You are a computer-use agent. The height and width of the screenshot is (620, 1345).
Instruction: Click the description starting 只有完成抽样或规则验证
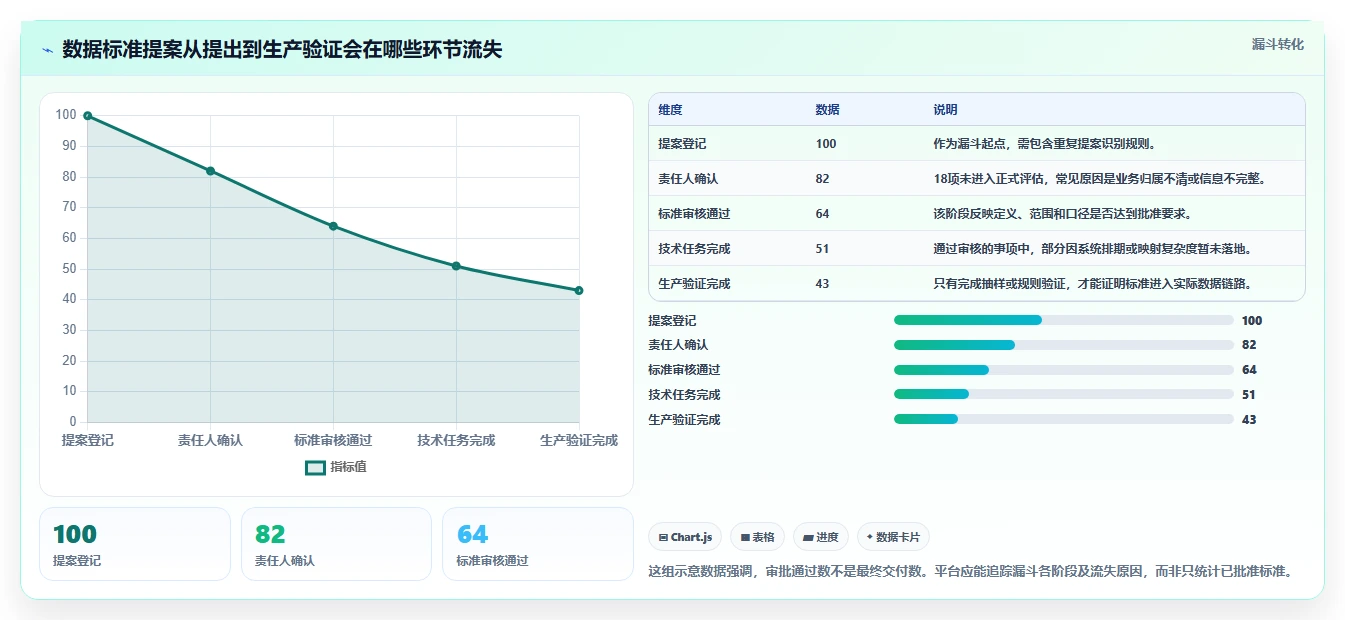1092,284
